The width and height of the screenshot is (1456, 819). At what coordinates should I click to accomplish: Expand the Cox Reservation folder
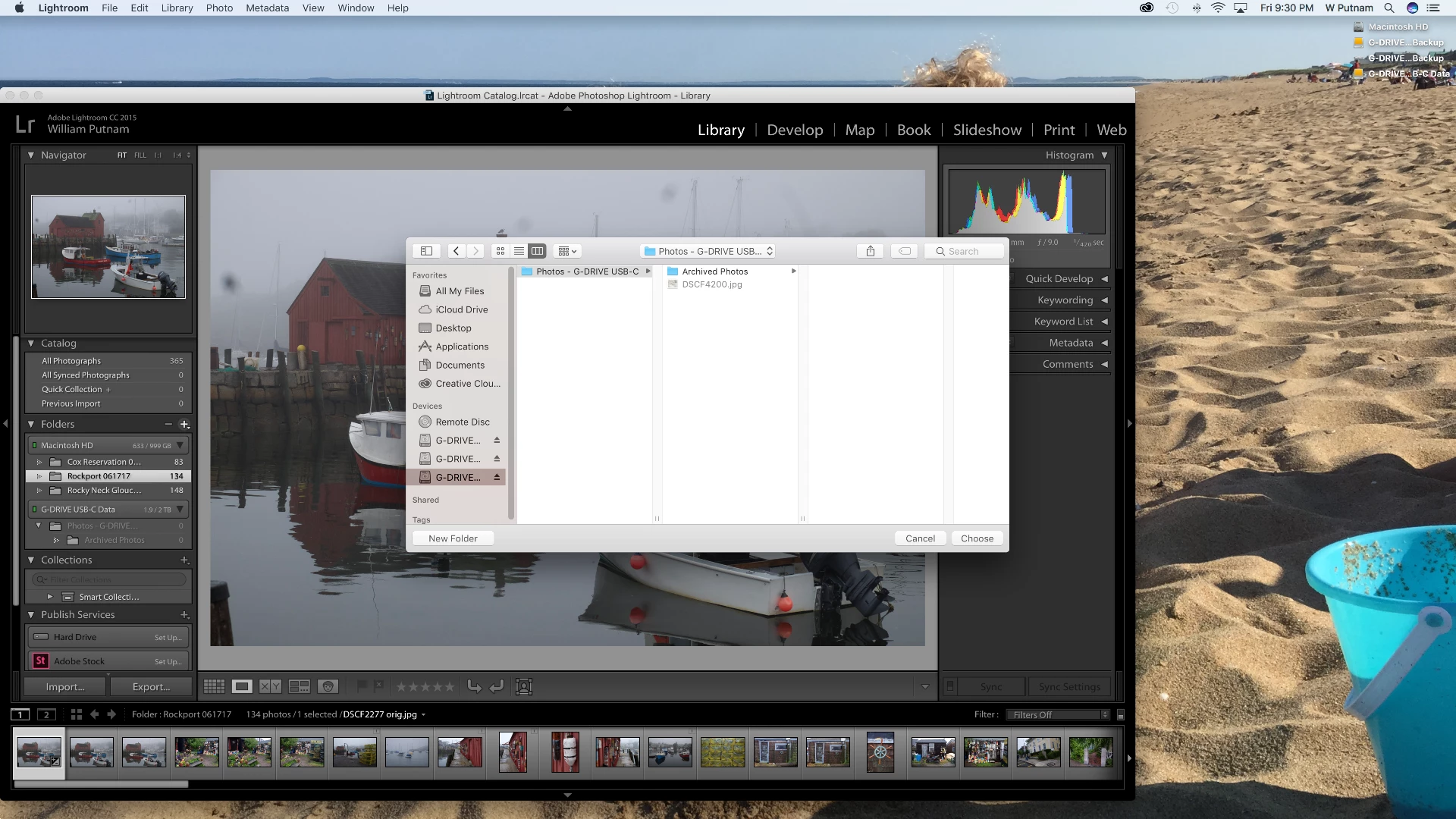tap(39, 462)
